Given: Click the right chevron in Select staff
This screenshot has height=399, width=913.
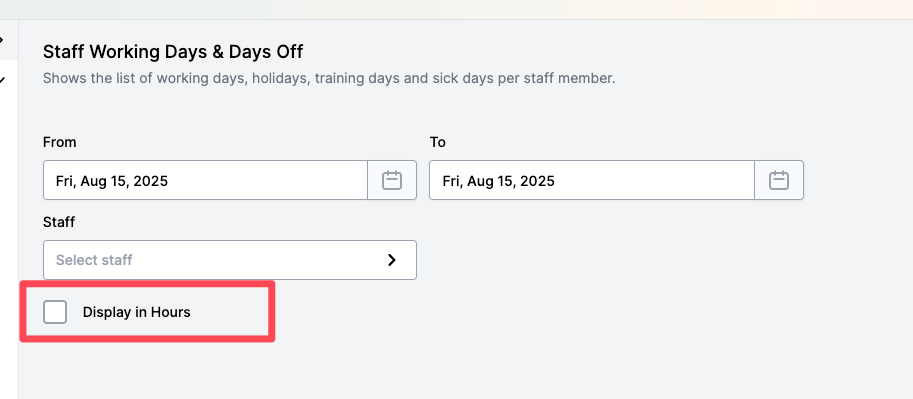Looking at the screenshot, I should point(392,260).
